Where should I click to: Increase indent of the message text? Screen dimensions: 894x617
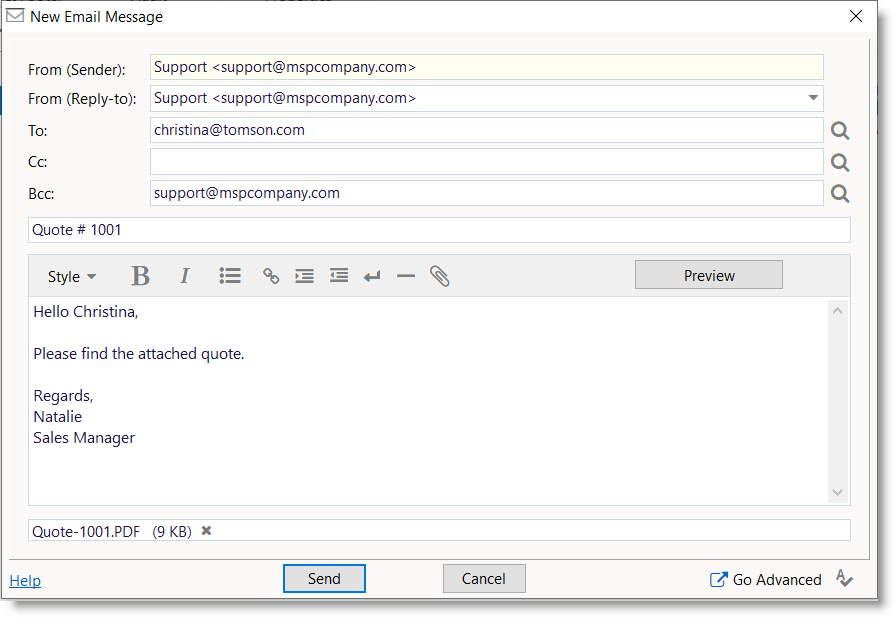[x=305, y=276]
